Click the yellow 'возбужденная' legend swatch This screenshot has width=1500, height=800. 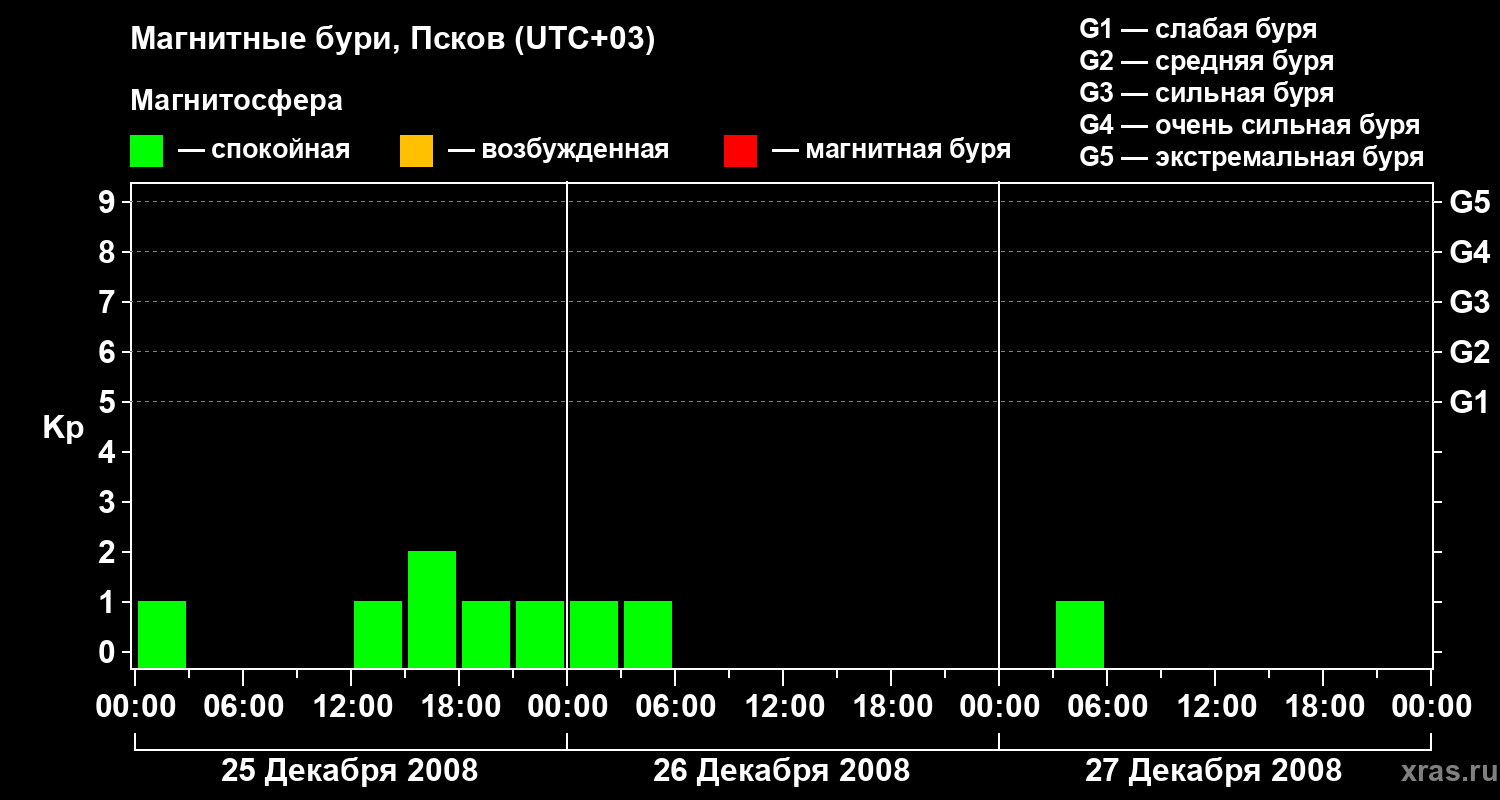tap(416, 151)
